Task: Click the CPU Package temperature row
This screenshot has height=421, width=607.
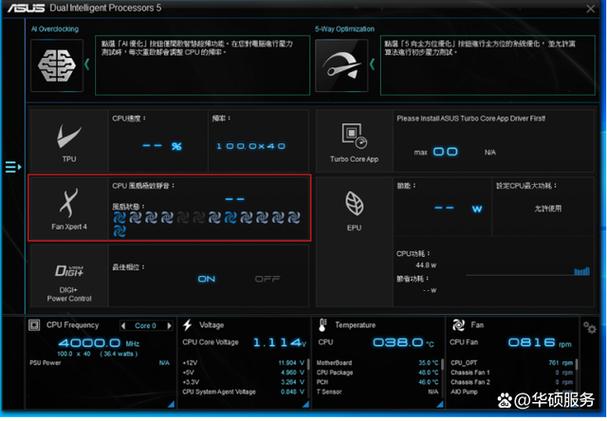Action: click(377, 373)
